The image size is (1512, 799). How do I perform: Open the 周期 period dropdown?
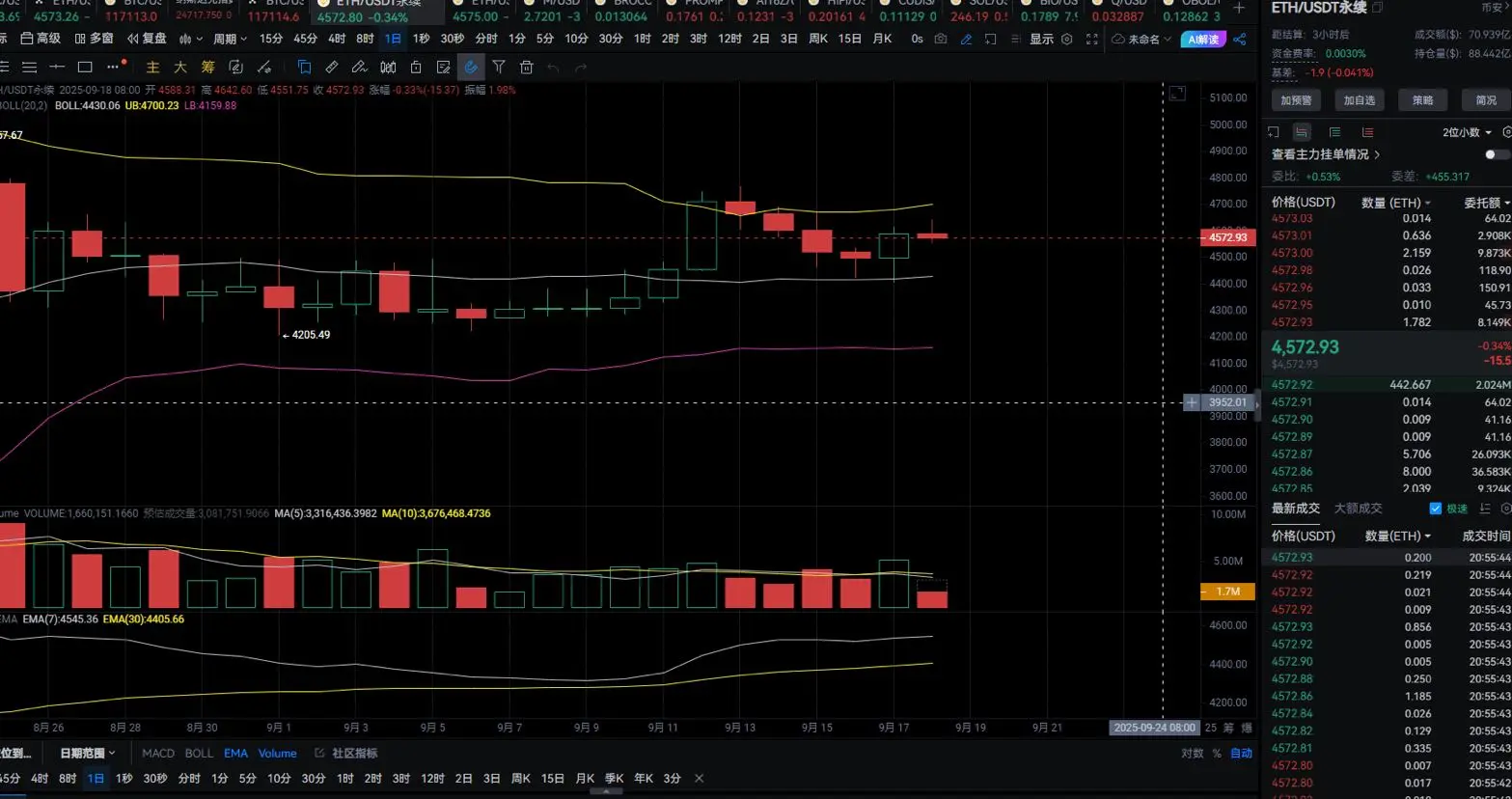click(x=230, y=39)
